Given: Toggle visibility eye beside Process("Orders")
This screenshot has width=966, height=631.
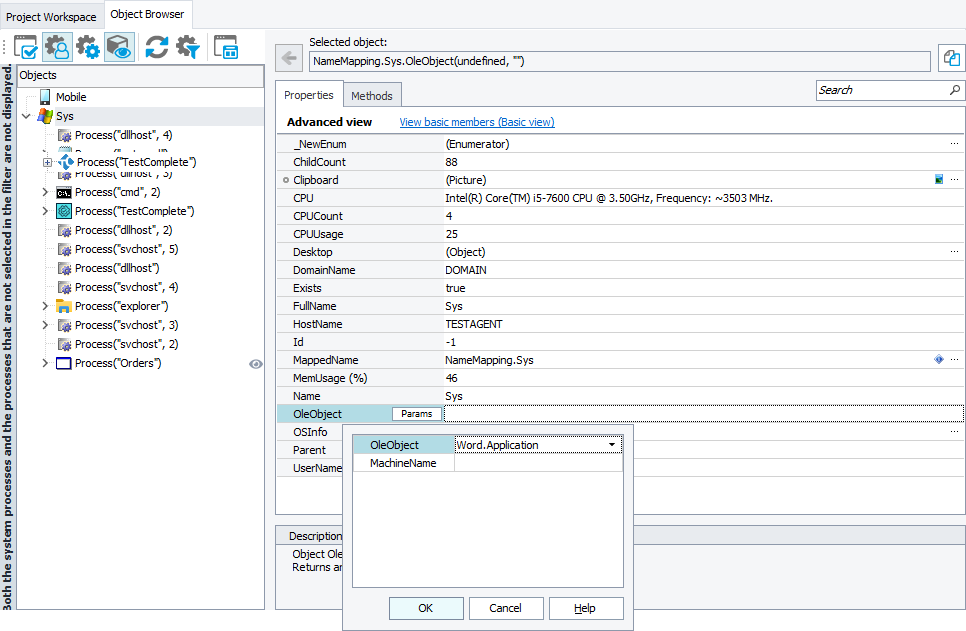Looking at the screenshot, I should coord(256,363).
